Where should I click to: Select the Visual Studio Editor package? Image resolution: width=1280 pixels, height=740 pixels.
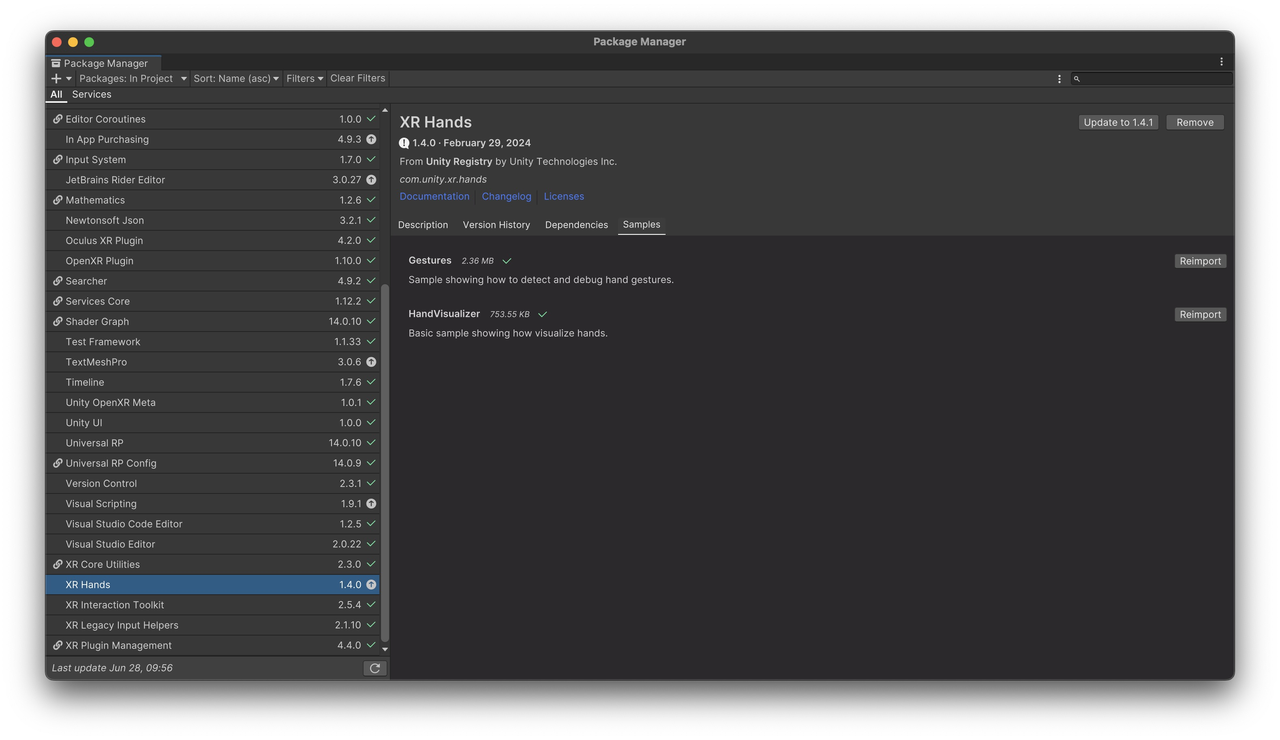click(x=213, y=544)
